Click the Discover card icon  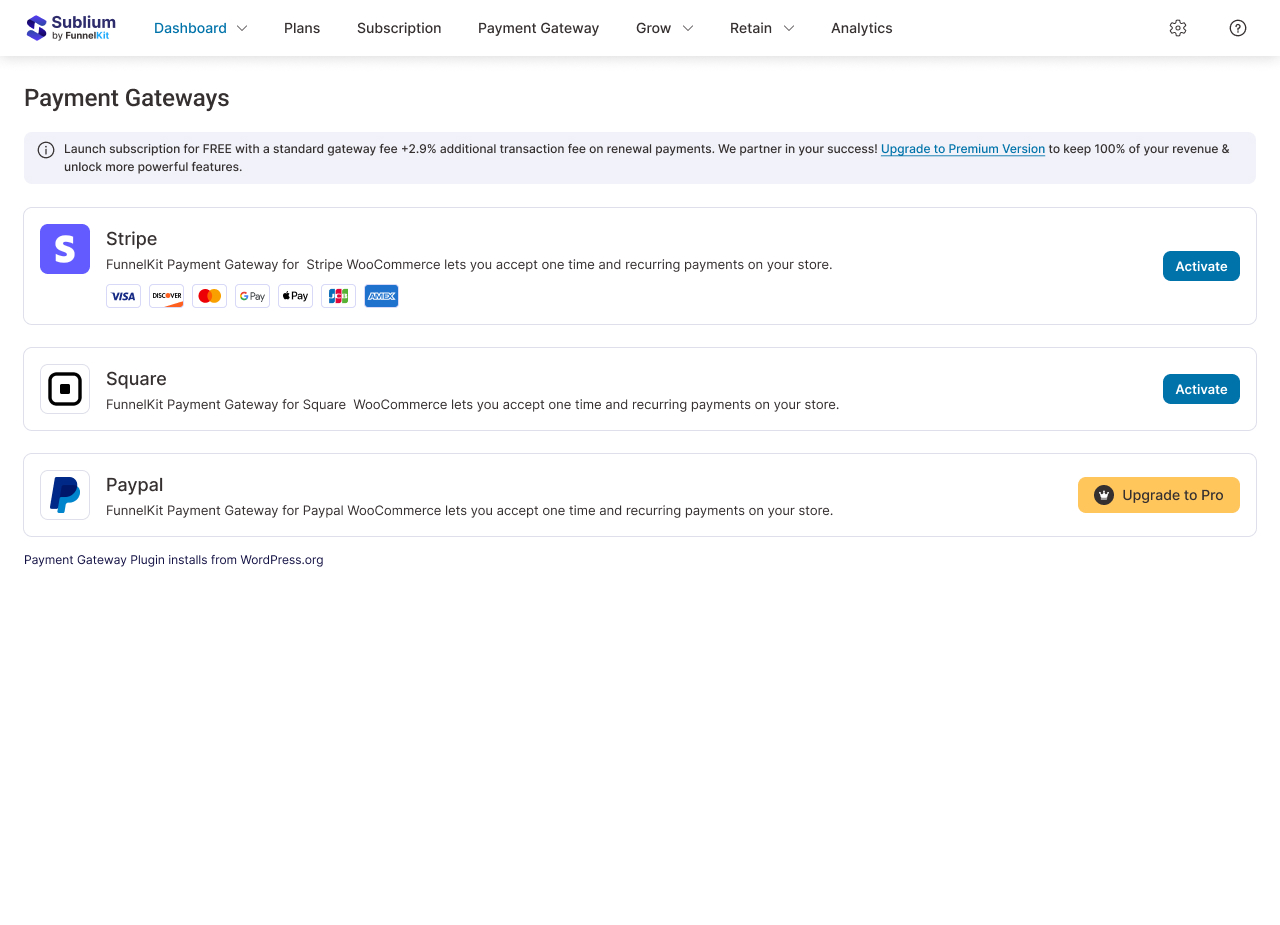(x=166, y=296)
